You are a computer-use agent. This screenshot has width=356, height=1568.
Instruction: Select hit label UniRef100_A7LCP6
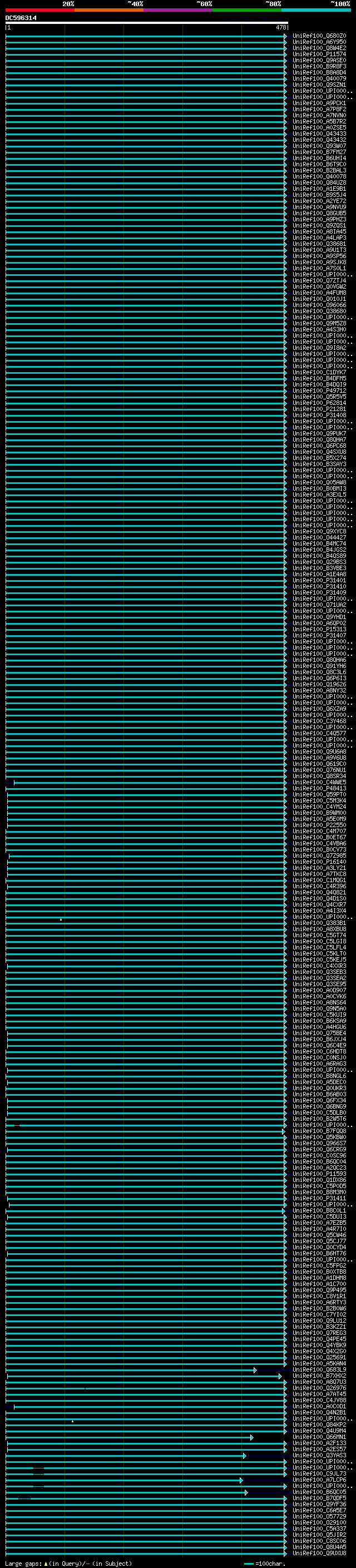319,1480
